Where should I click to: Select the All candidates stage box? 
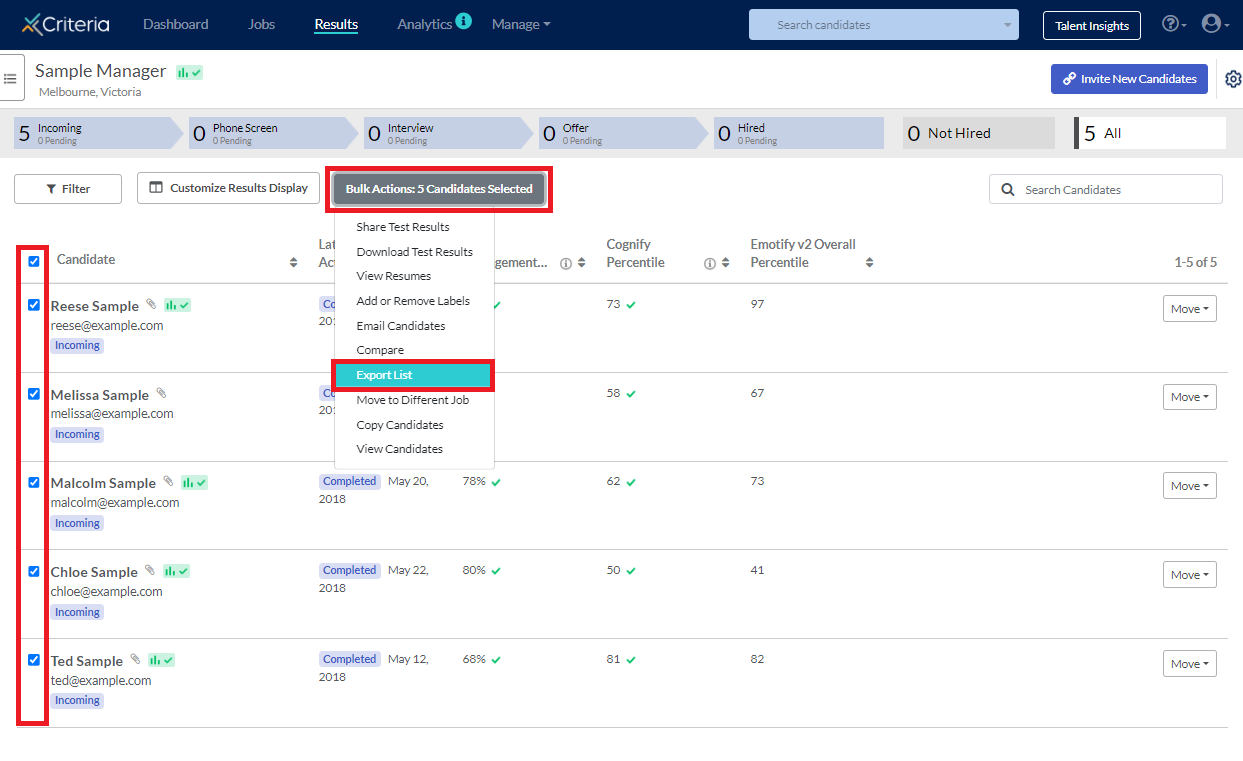[x=1150, y=133]
